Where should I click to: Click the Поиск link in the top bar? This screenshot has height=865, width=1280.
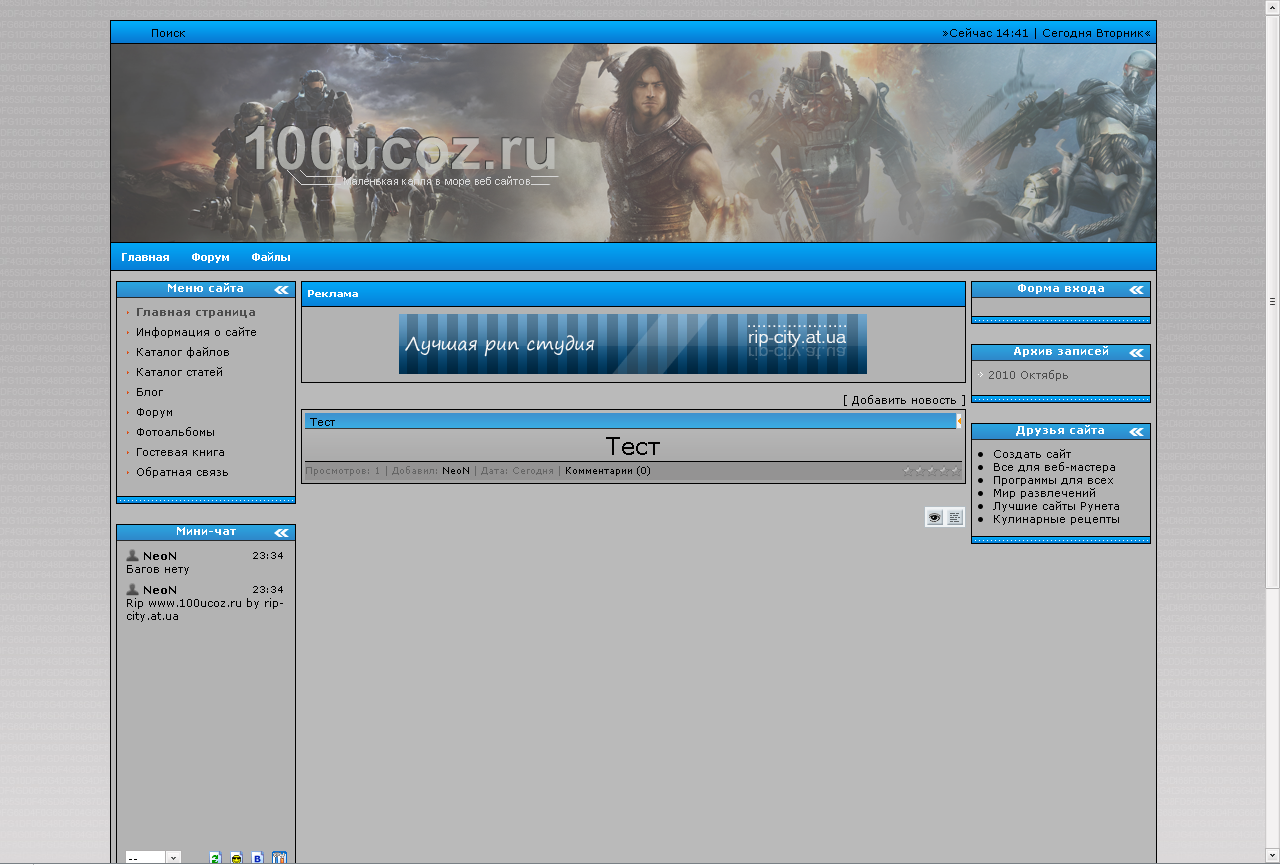coord(168,33)
